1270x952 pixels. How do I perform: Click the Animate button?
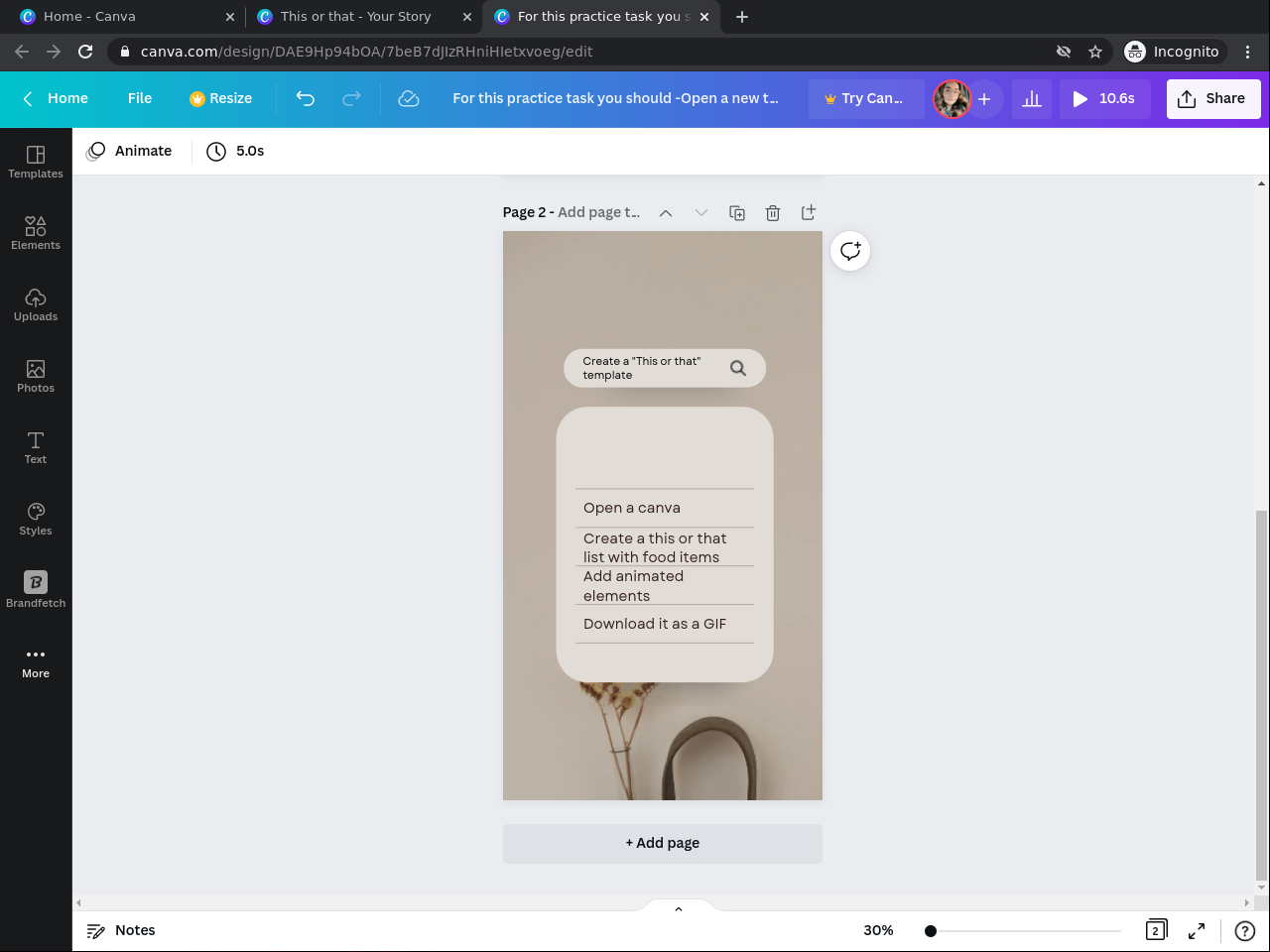(129, 151)
